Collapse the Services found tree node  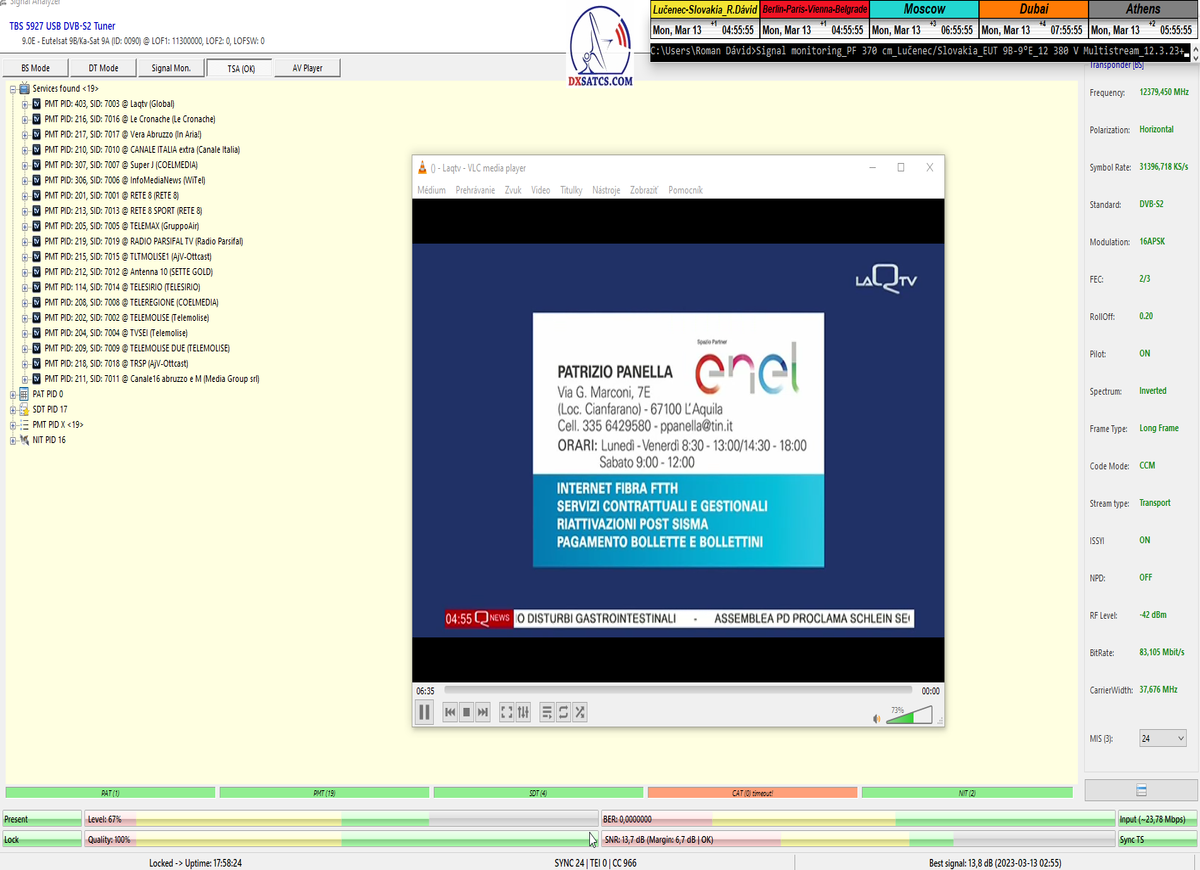click(13, 88)
